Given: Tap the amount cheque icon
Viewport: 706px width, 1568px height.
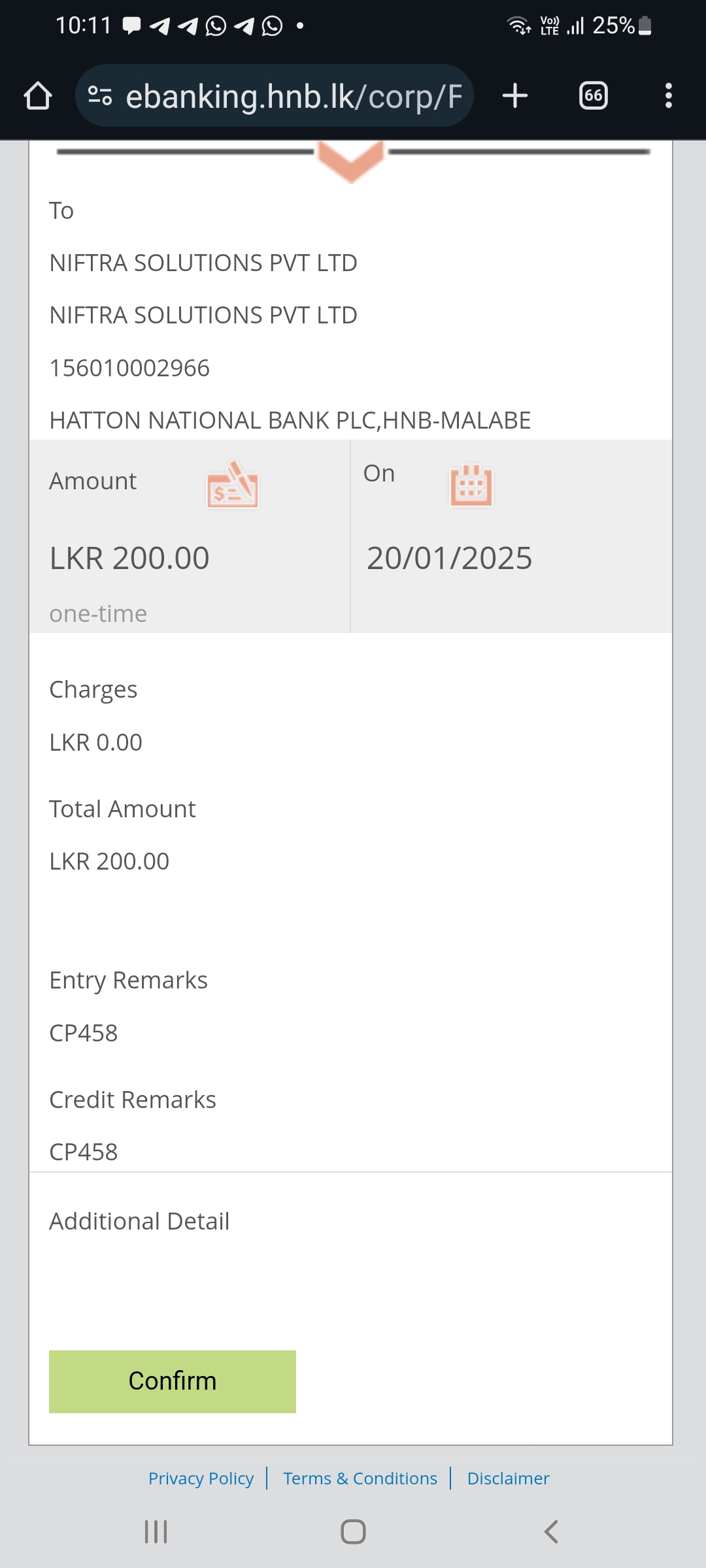Looking at the screenshot, I should click(232, 485).
